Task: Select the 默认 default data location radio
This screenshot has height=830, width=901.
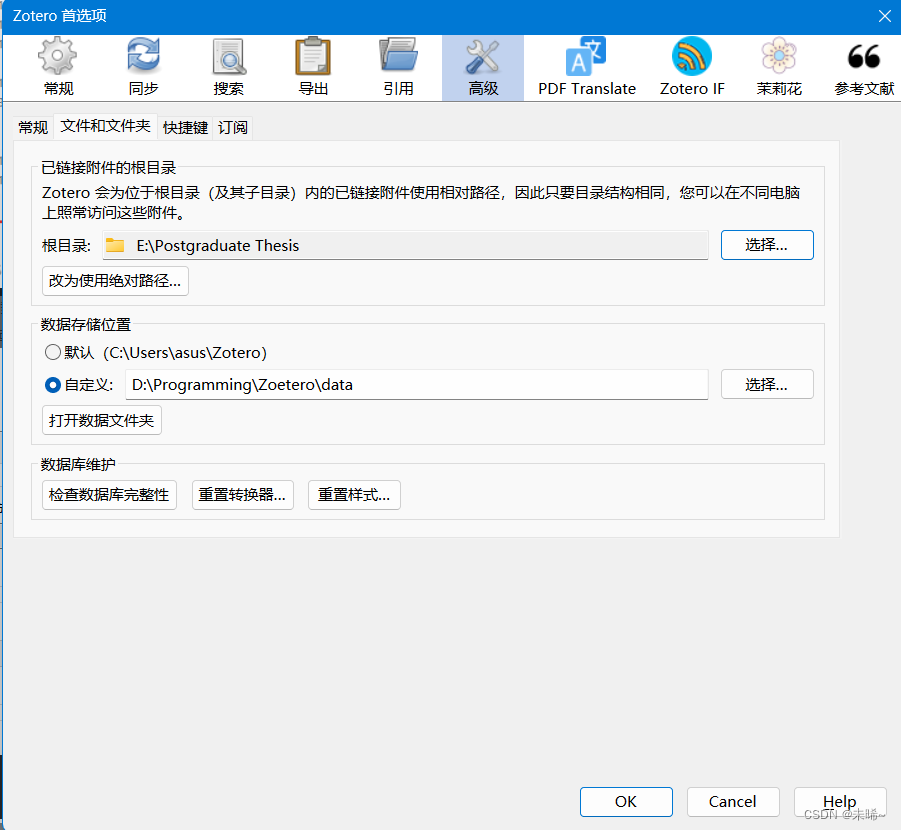Action: click(53, 352)
